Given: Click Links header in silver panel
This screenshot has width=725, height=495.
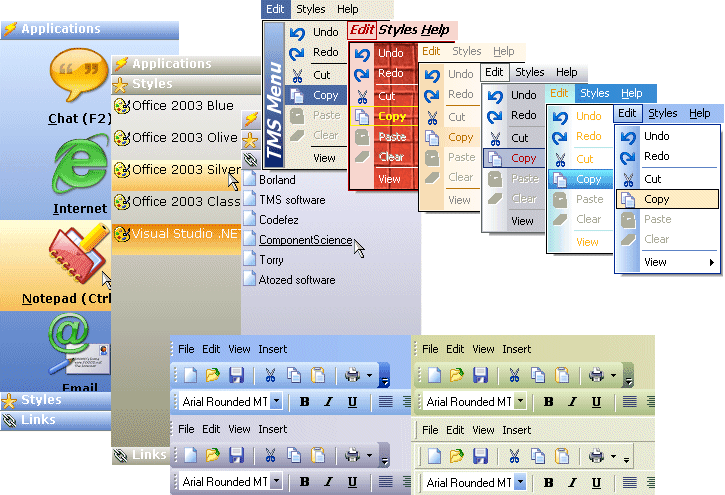Looking at the screenshot, I should point(141,455).
